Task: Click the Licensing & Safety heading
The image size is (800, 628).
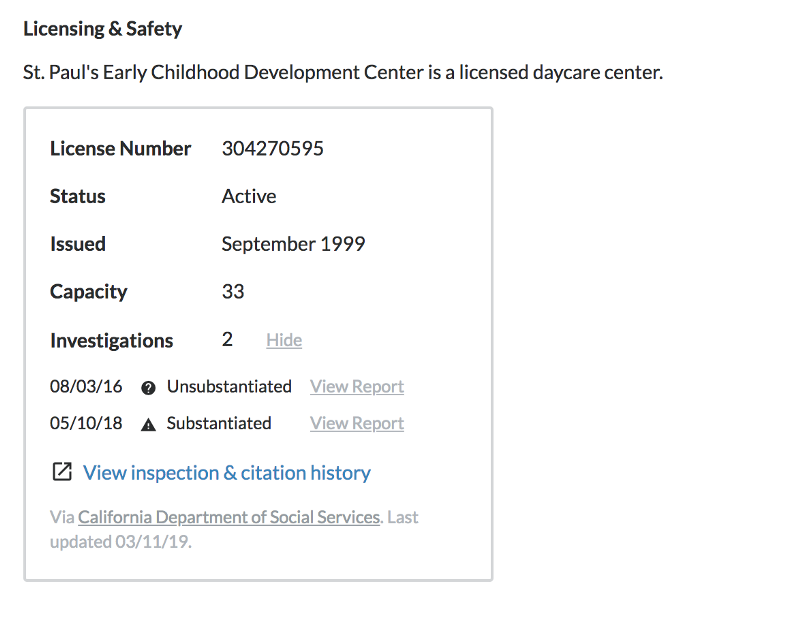Action: click(x=103, y=28)
